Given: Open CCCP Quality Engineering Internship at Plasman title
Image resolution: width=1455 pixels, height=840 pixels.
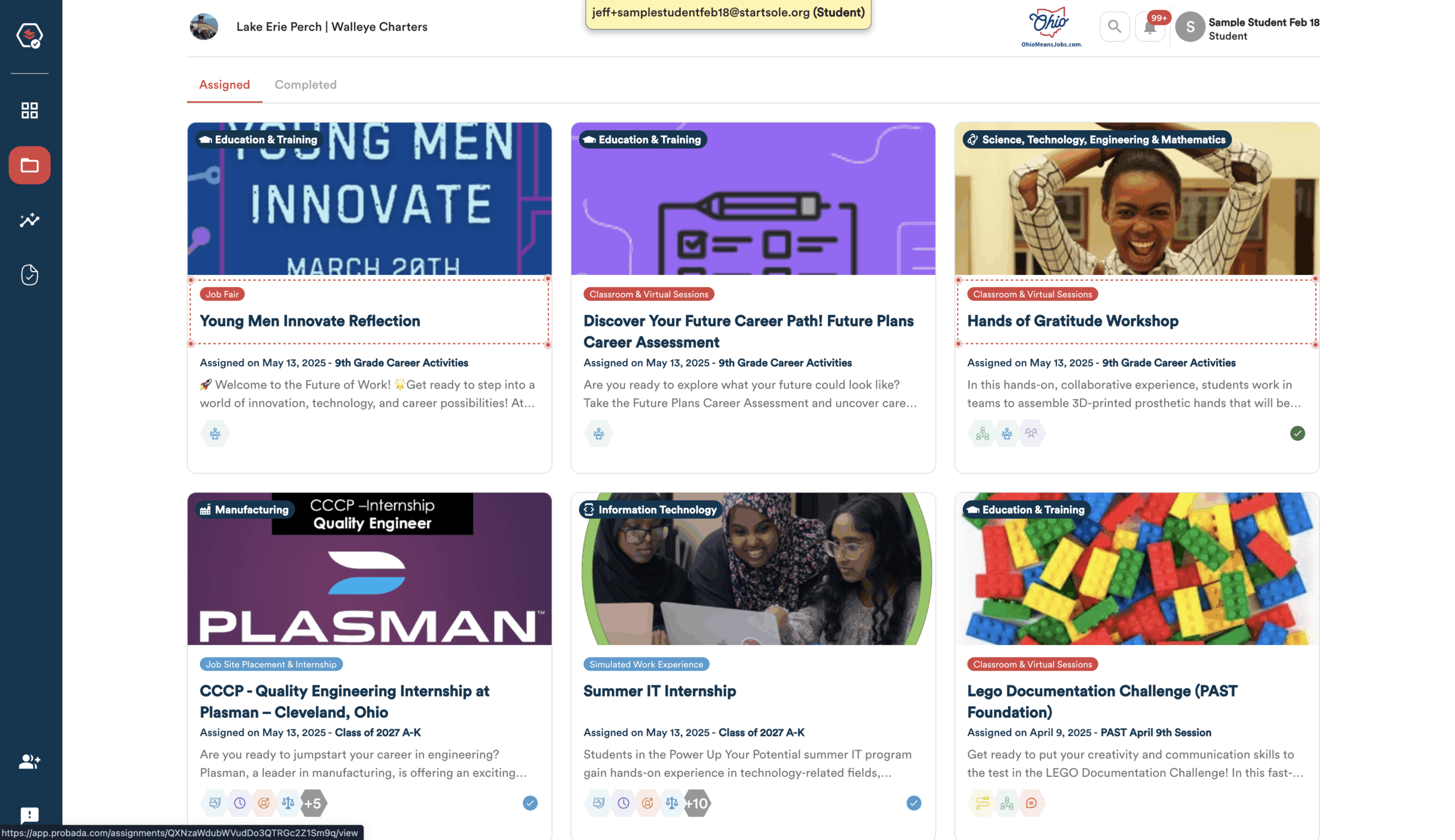Looking at the screenshot, I should coord(344,701).
